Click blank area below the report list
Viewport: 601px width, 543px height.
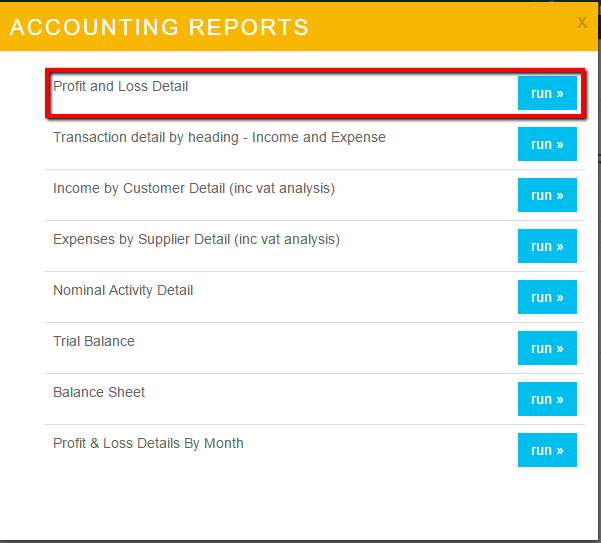pos(300,505)
